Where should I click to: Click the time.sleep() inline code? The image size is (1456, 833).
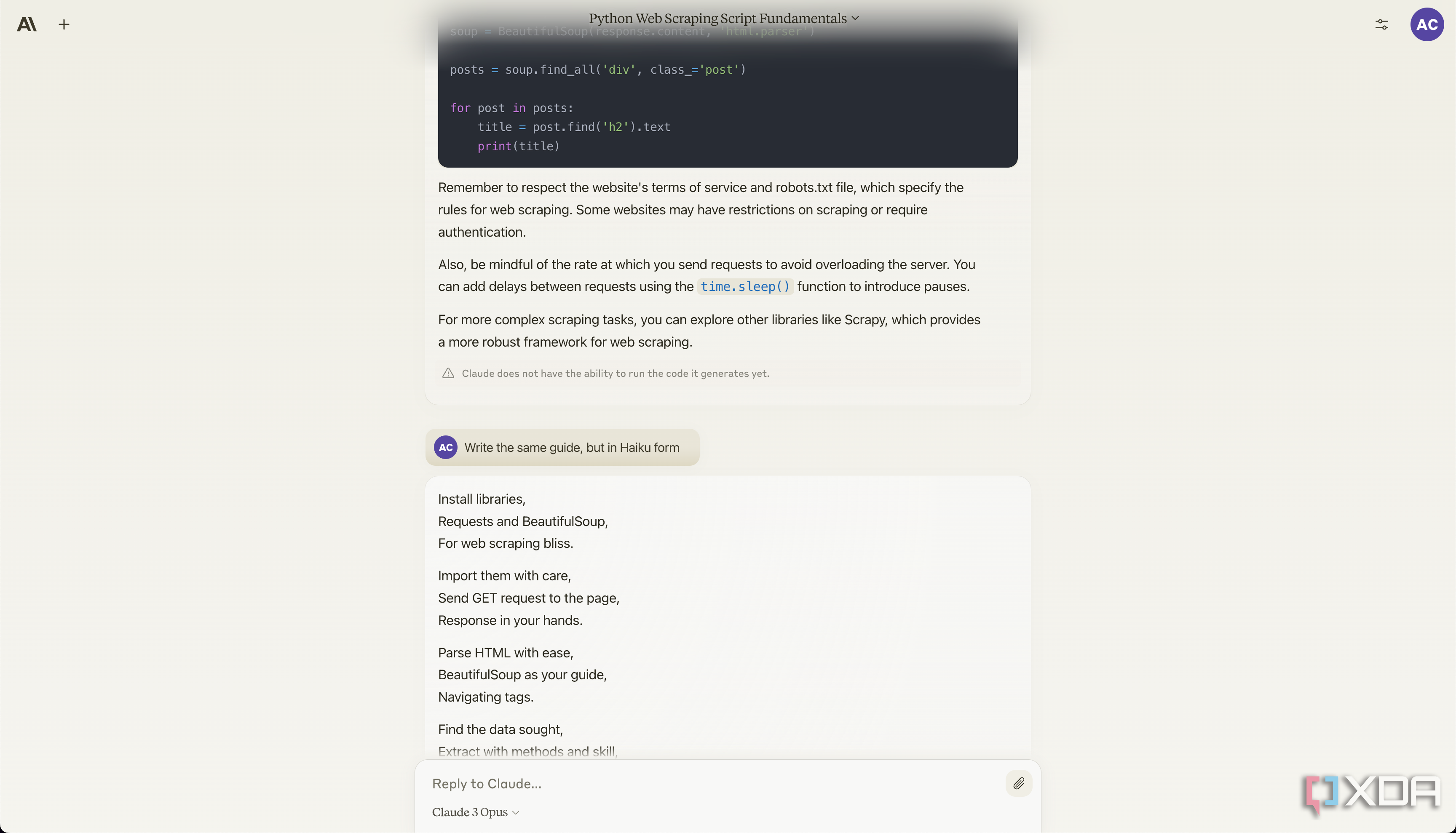pyautogui.click(x=745, y=287)
